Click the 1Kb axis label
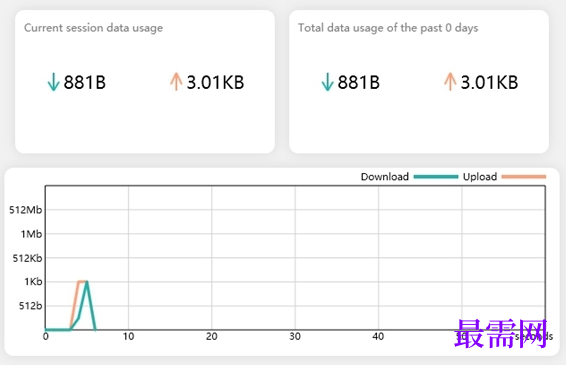The width and height of the screenshot is (566, 365). click(33, 282)
